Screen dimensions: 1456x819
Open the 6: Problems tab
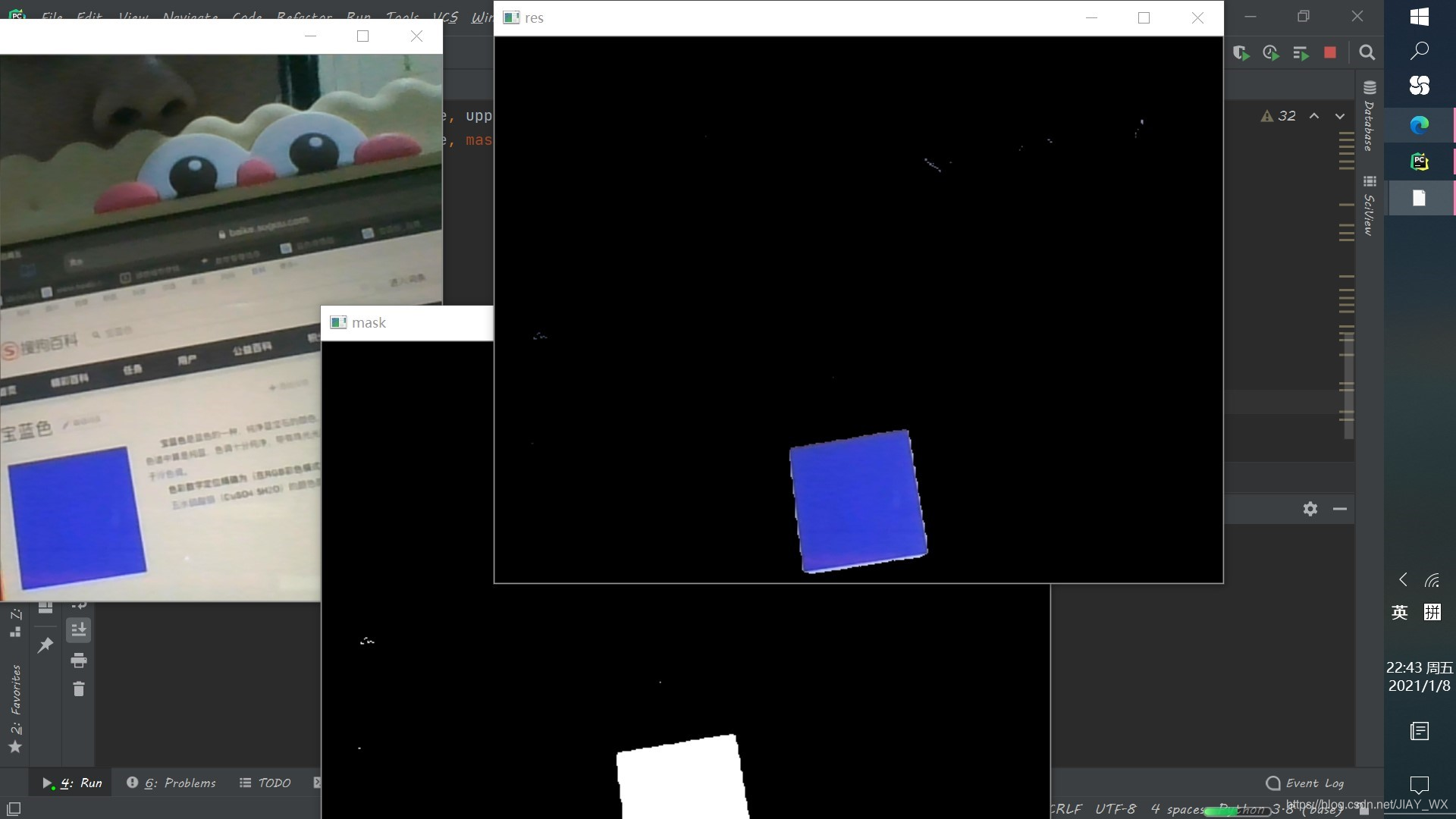[x=171, y=783]
